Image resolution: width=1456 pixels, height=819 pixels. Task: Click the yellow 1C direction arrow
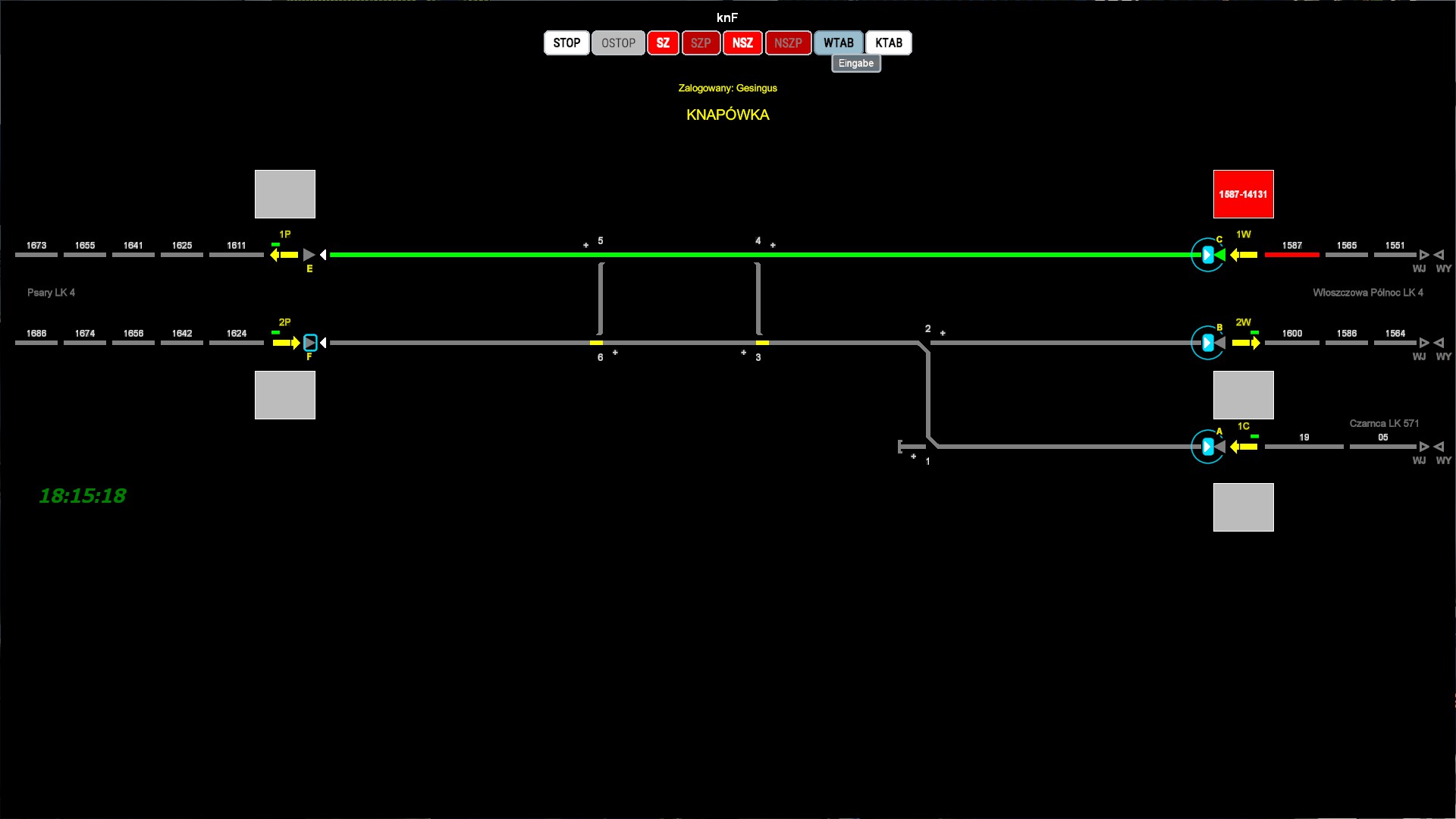1244,447
